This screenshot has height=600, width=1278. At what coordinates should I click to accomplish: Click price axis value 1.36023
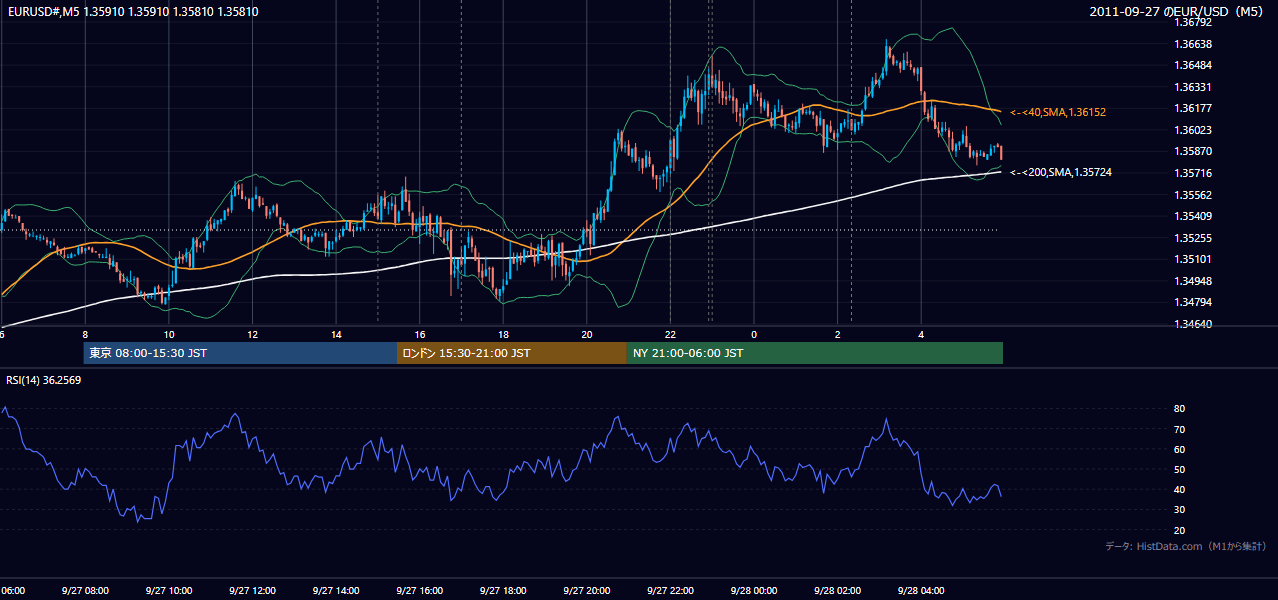[x=1194, y=130]
